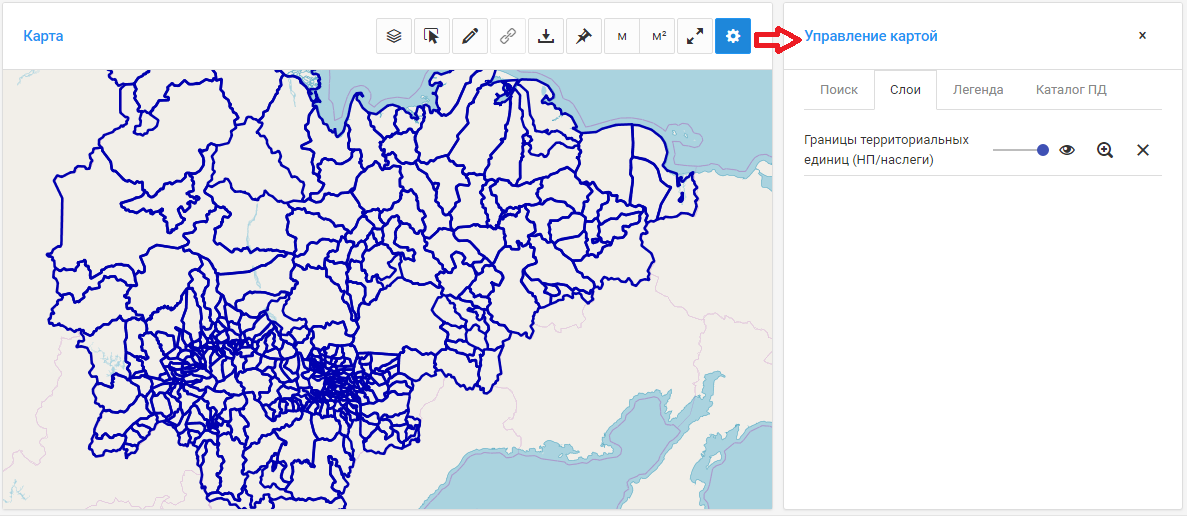Toggle the blue gear map settings
The height and width of the screenshot is (516, 1187).
tap(732, 36)
